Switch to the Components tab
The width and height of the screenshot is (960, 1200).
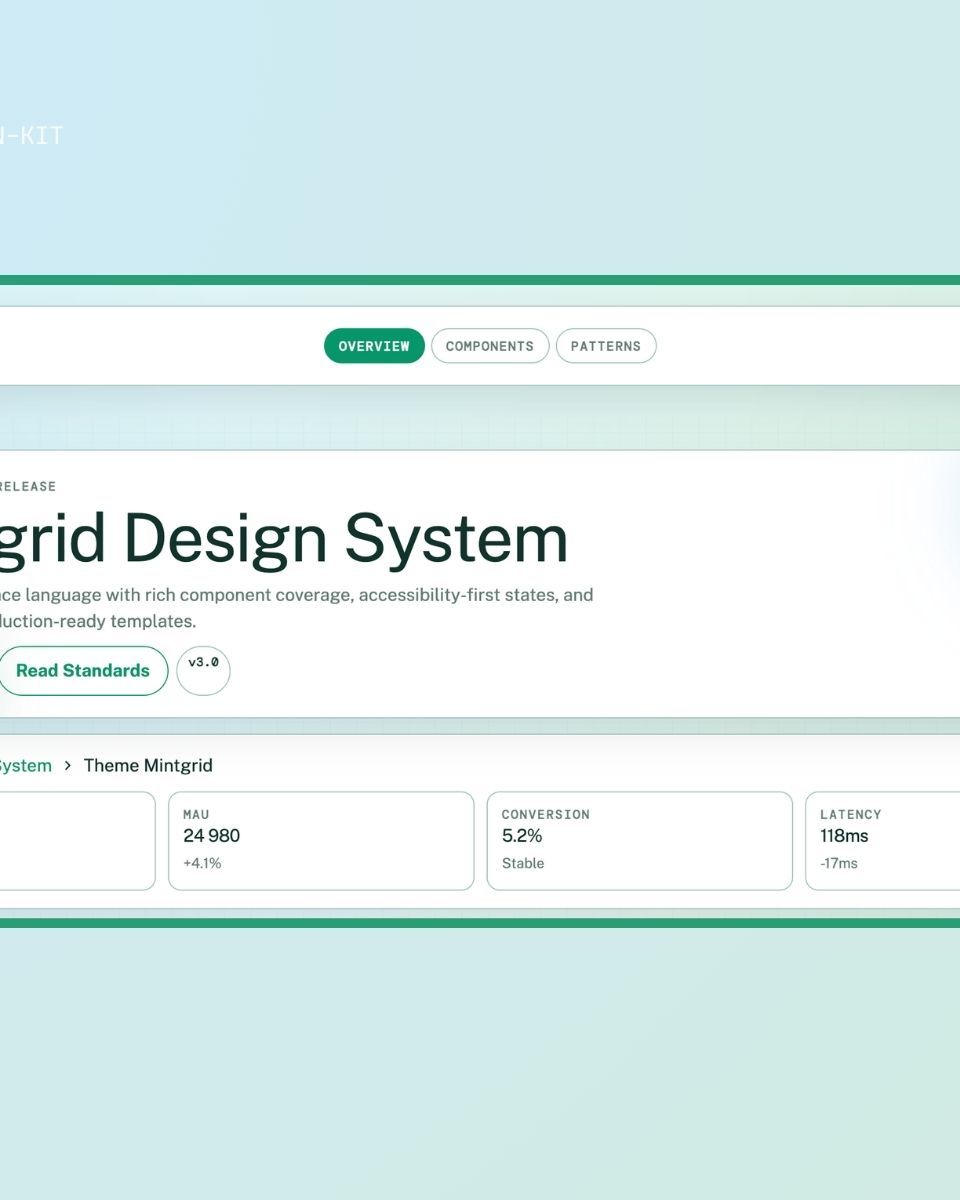(x=490, y=346)
